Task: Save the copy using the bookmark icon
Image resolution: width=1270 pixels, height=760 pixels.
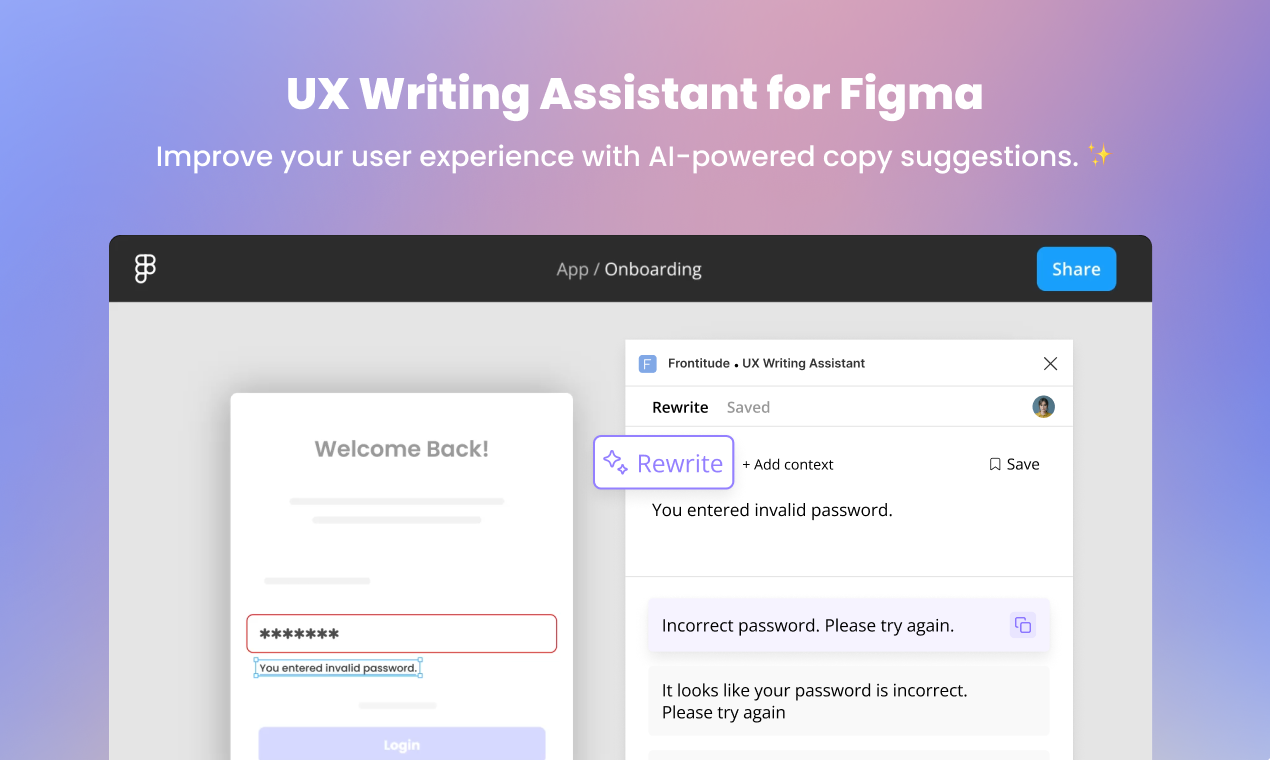Action: coord(994,463)
